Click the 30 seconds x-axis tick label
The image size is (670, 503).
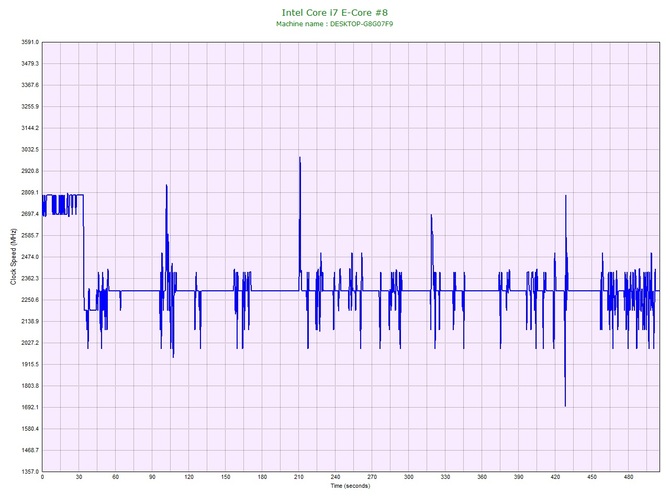pos(79,477)
